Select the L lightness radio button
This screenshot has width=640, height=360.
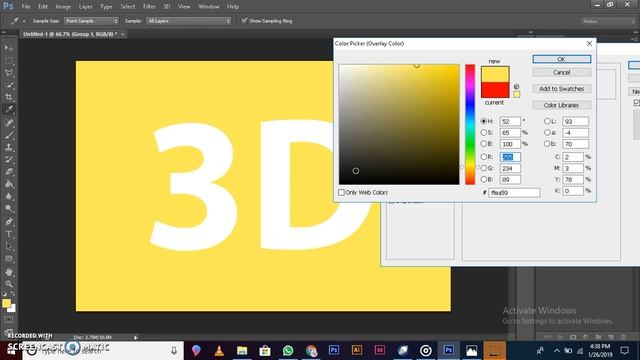pyautogui.click(x=547, y=121)
